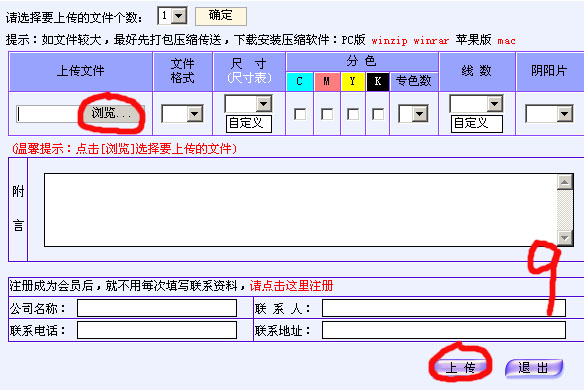This screenshot has height=390, width=584.
Task: Open the 请点击这里注册 registration link
Action: (291, 286)
